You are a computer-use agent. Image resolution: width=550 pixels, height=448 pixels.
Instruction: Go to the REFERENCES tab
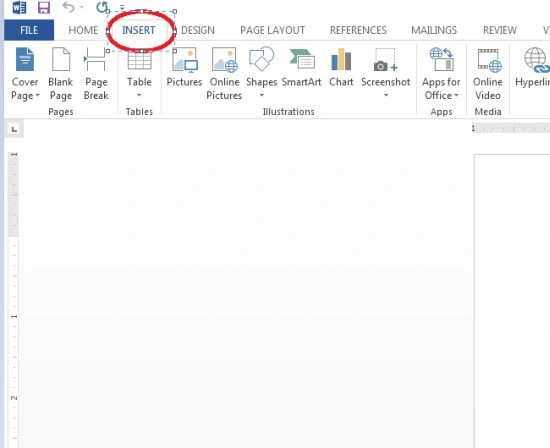pos(358,30)
